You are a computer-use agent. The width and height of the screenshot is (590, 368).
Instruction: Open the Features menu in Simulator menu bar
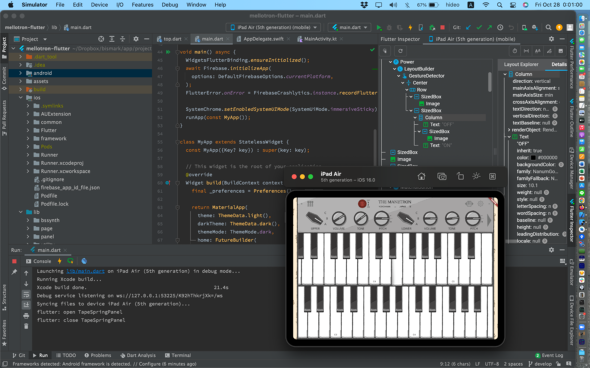tap(142, 5)
